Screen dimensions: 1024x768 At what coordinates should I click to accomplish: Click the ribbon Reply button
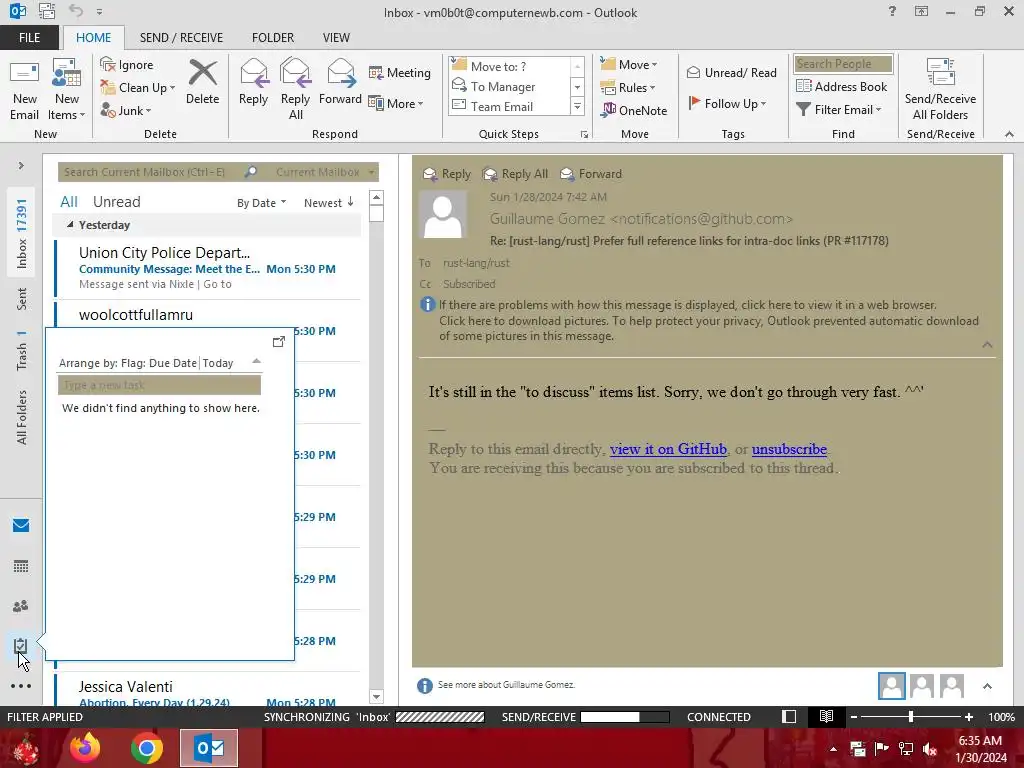[x=253, y=82]
